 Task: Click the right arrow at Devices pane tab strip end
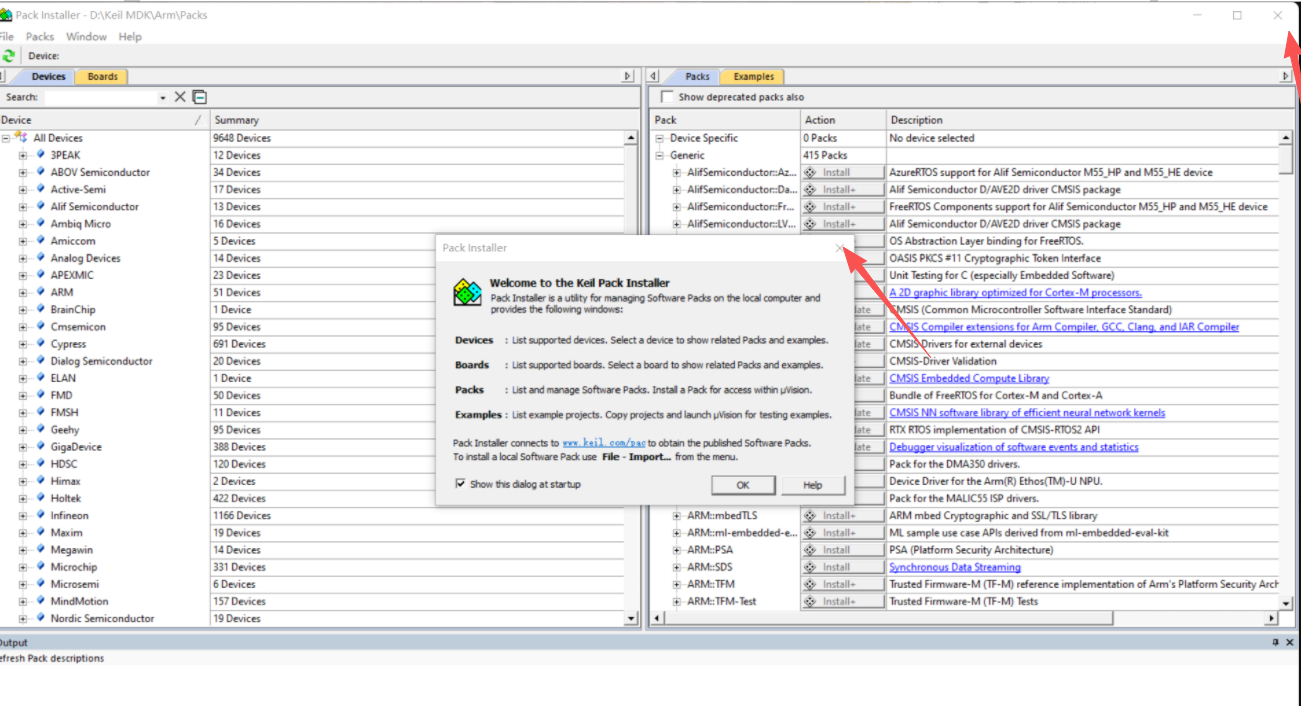coord(628,76)
